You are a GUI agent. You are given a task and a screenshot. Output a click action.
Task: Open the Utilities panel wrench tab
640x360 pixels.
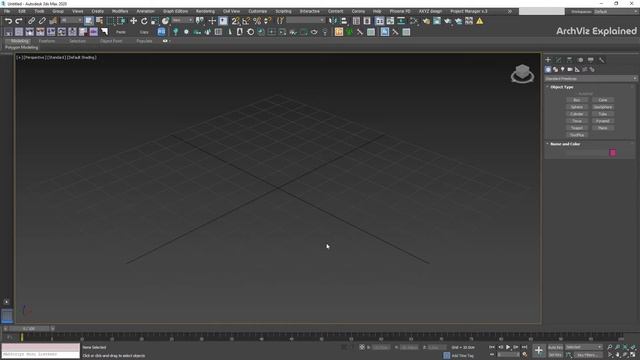pyautogui.click(x=602, y=60)
